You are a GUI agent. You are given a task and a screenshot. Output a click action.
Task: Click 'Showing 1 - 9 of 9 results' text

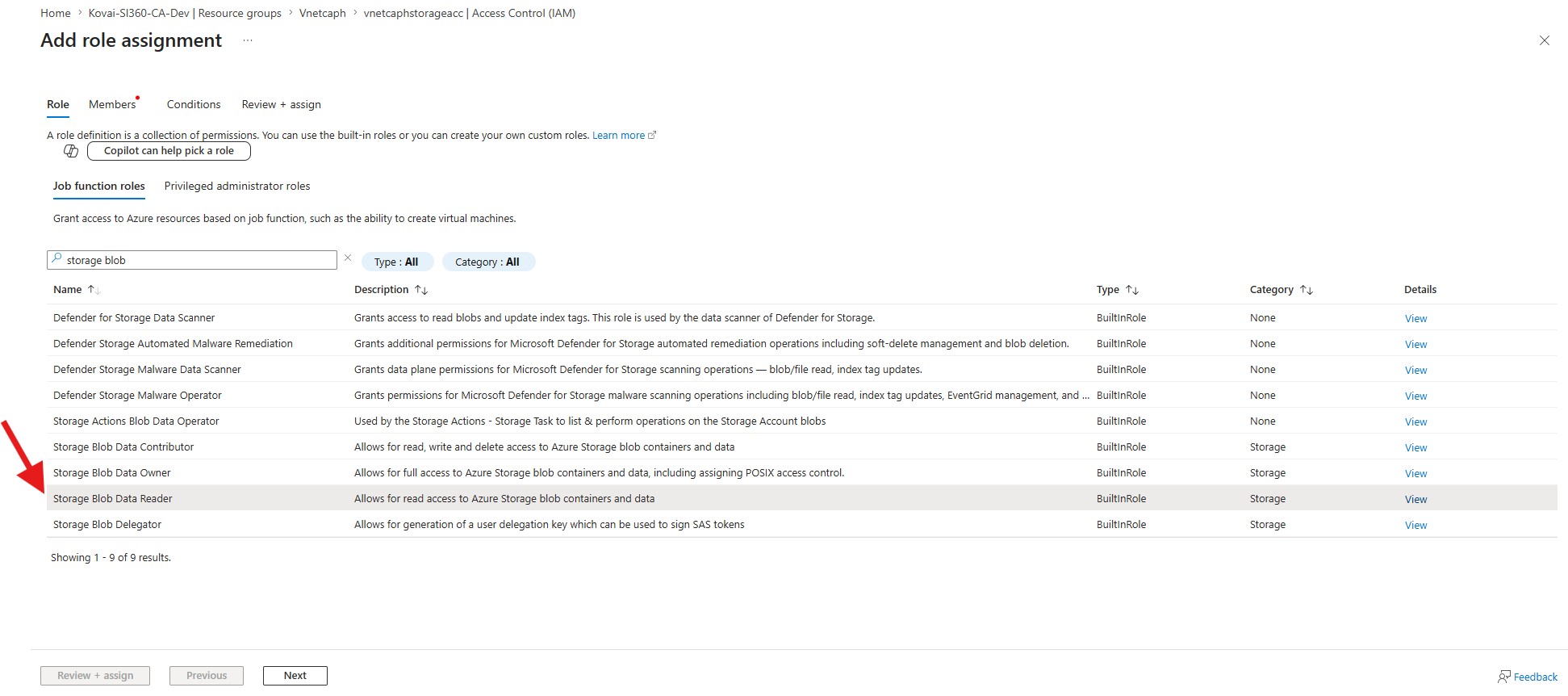111,558
